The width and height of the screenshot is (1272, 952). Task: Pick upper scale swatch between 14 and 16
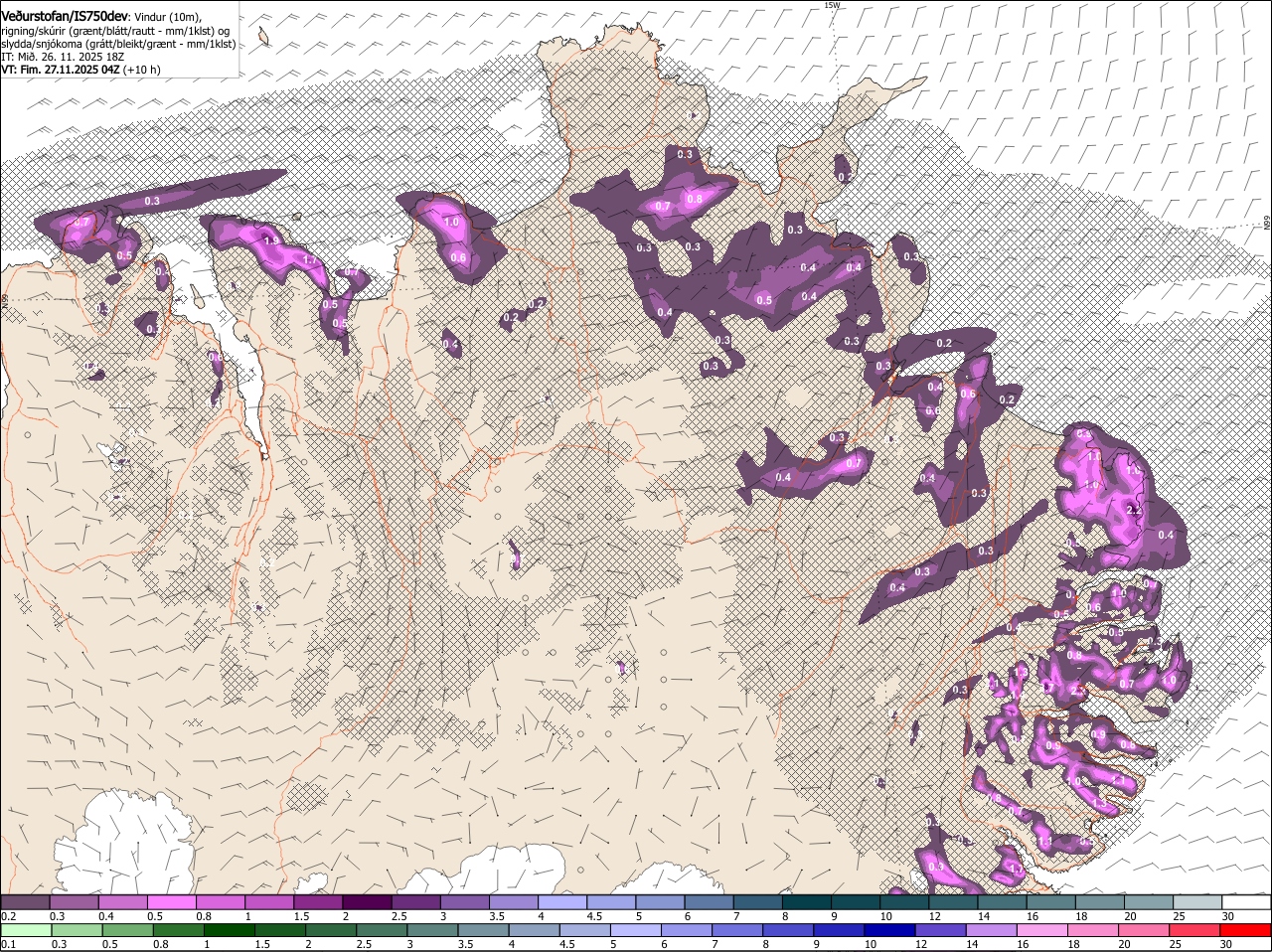coord(1001,901)
